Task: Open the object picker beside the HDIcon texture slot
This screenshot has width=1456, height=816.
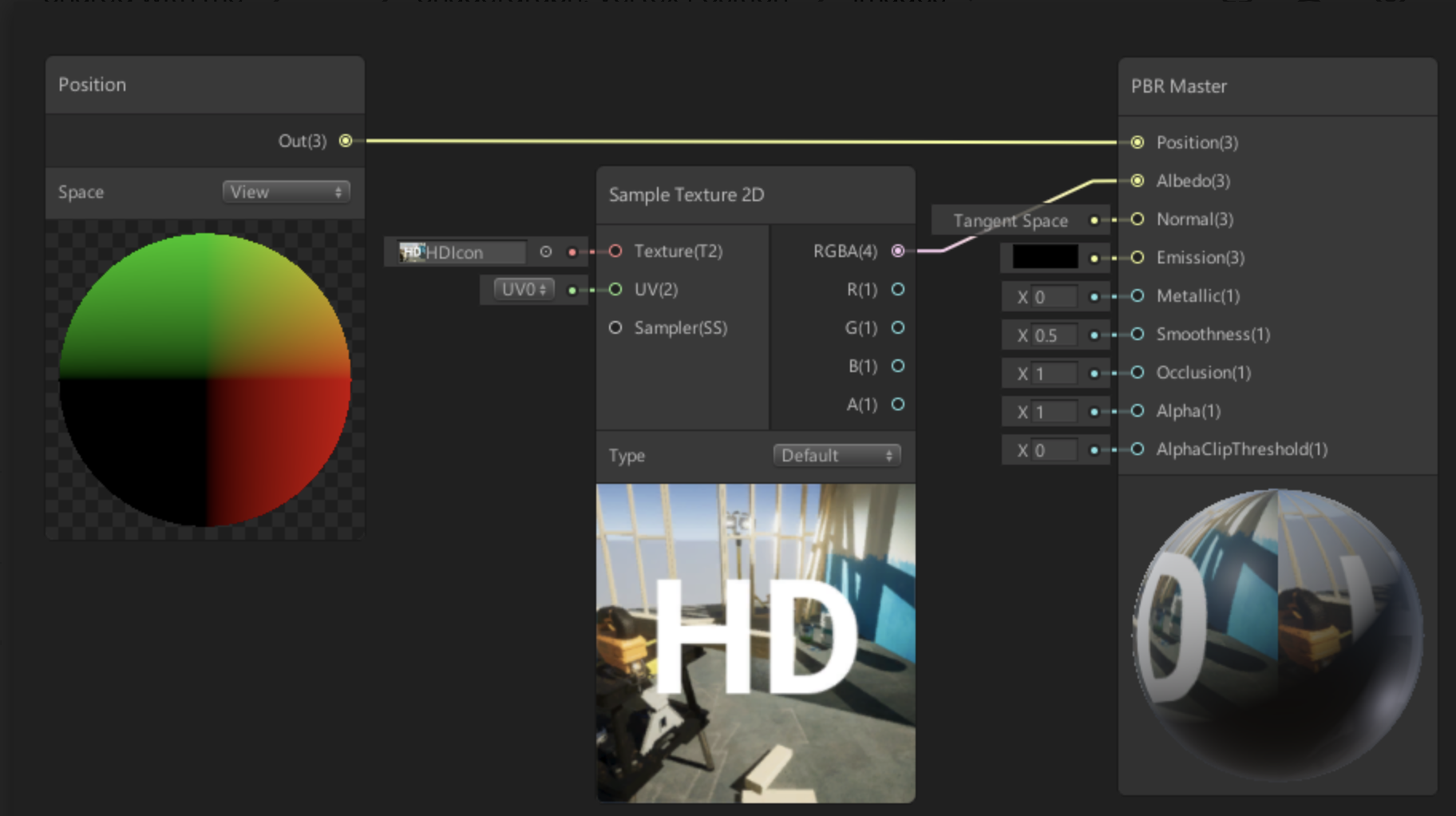Action: click(545, 252)
